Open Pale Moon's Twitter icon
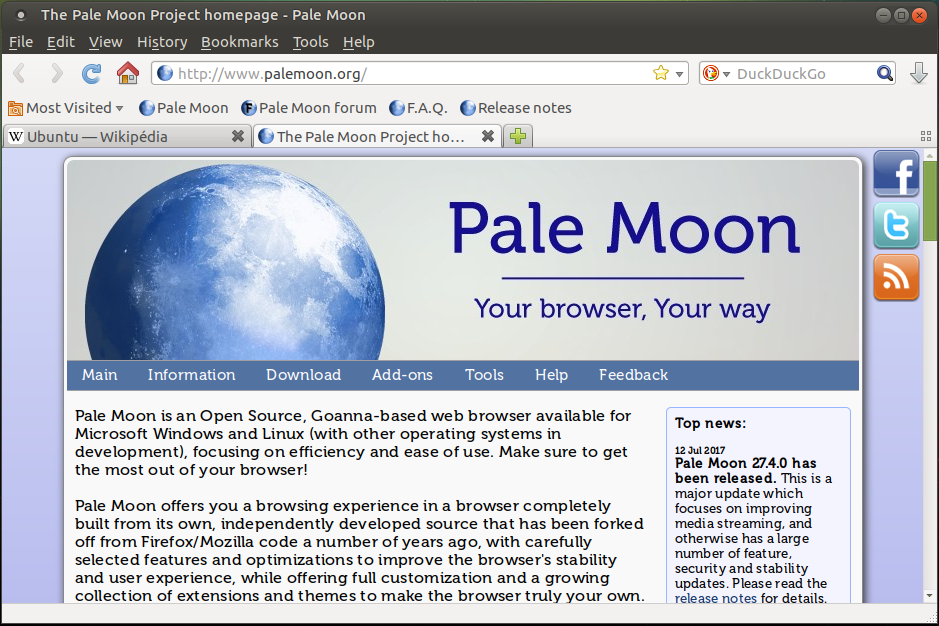The image size is (939, 626). tap(896, 226)
